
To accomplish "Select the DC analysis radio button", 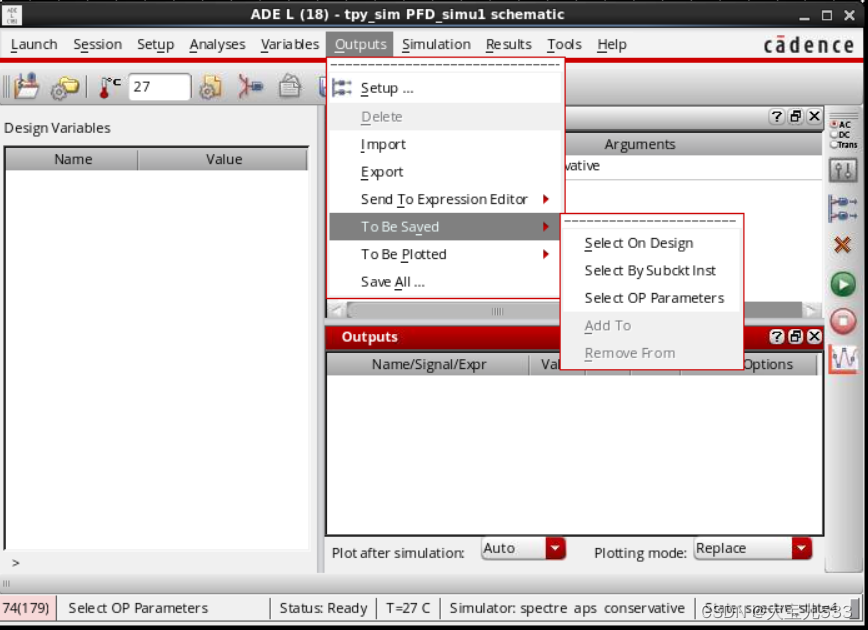I will [x=835, y=134].
